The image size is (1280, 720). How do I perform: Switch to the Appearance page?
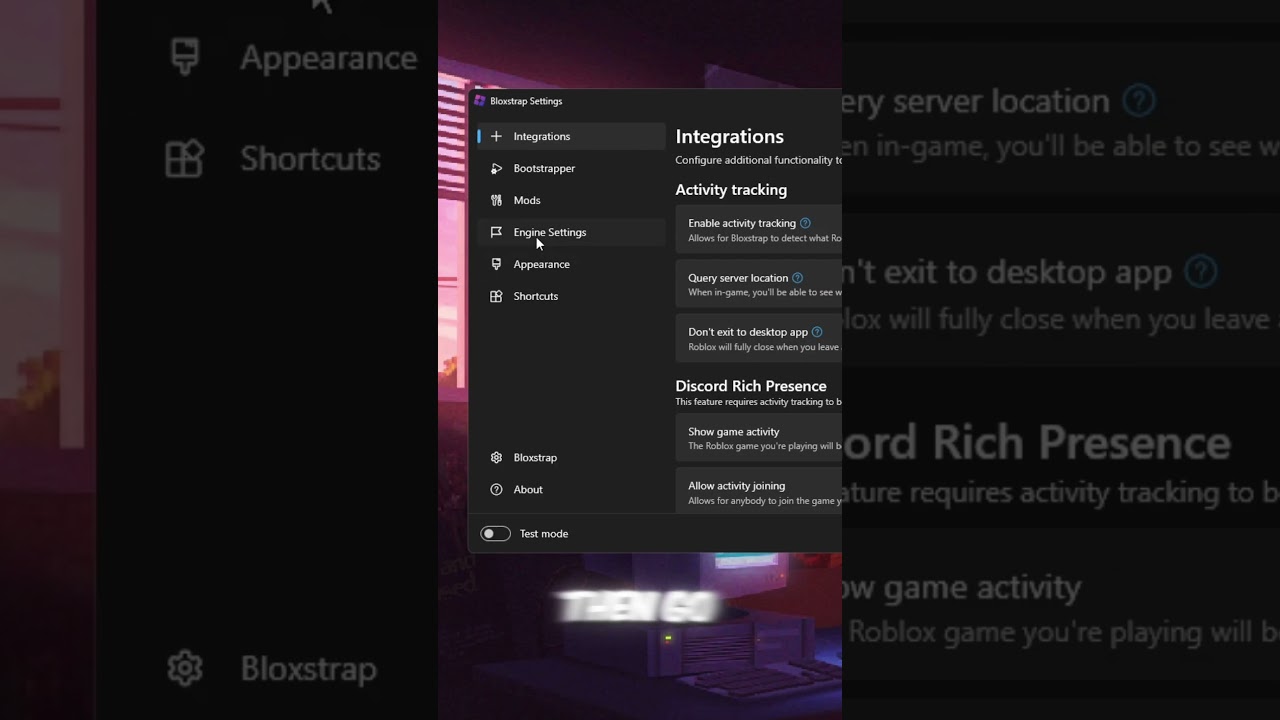click(571, 264)
